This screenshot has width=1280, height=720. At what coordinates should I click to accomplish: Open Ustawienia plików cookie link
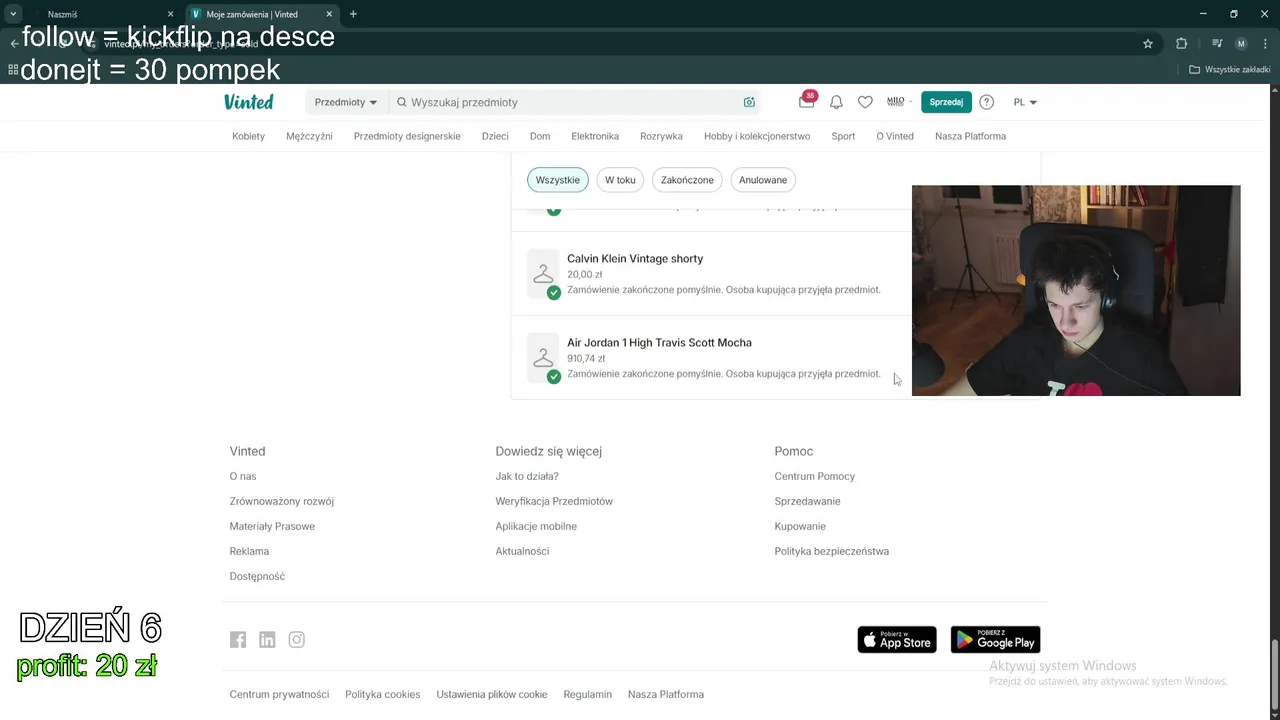pos(492,694)
